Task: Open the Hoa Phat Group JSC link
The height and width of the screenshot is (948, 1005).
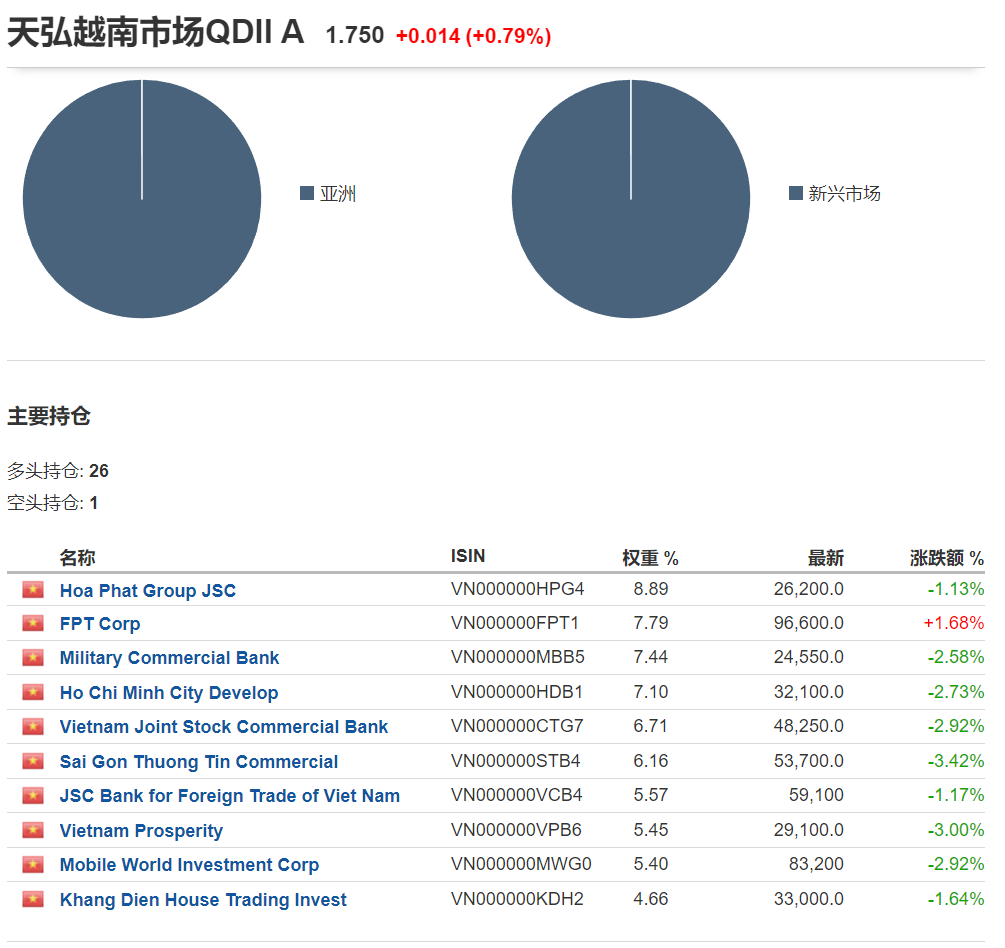Action: pos(148,590)
